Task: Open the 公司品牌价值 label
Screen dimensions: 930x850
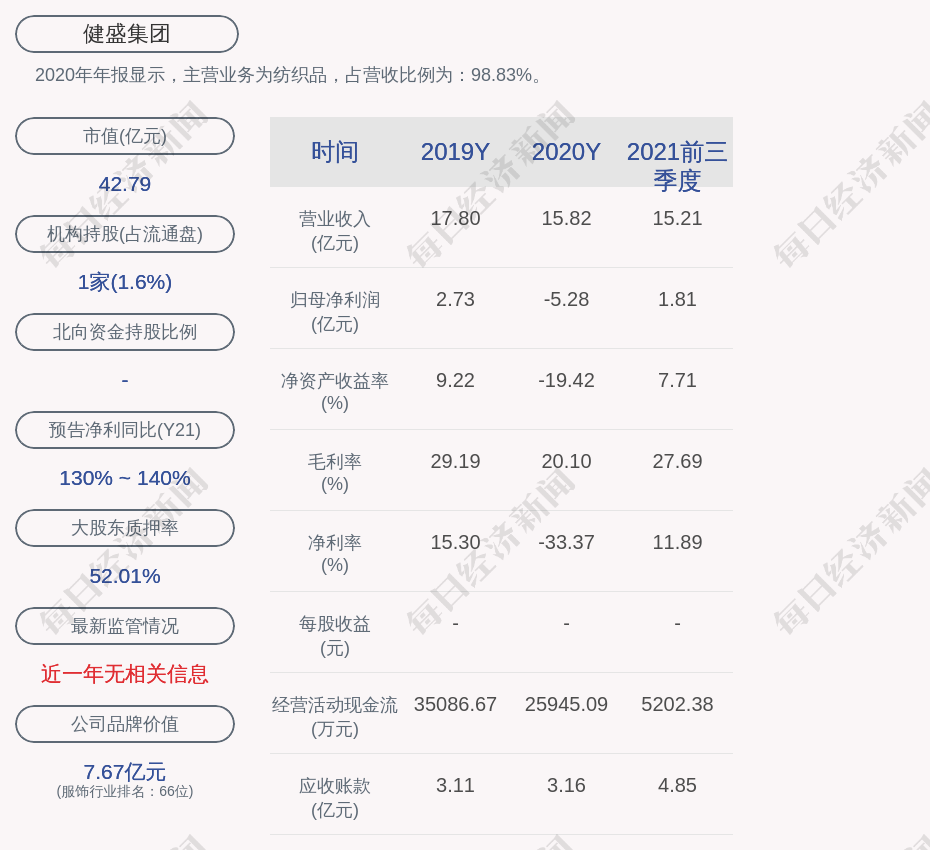Action: [125, 724]
